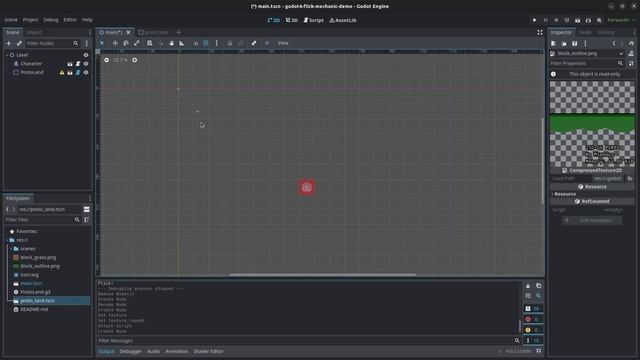Click the Add Metadata button
Screen dimensions: 640x360
click(x=592, y=220)
